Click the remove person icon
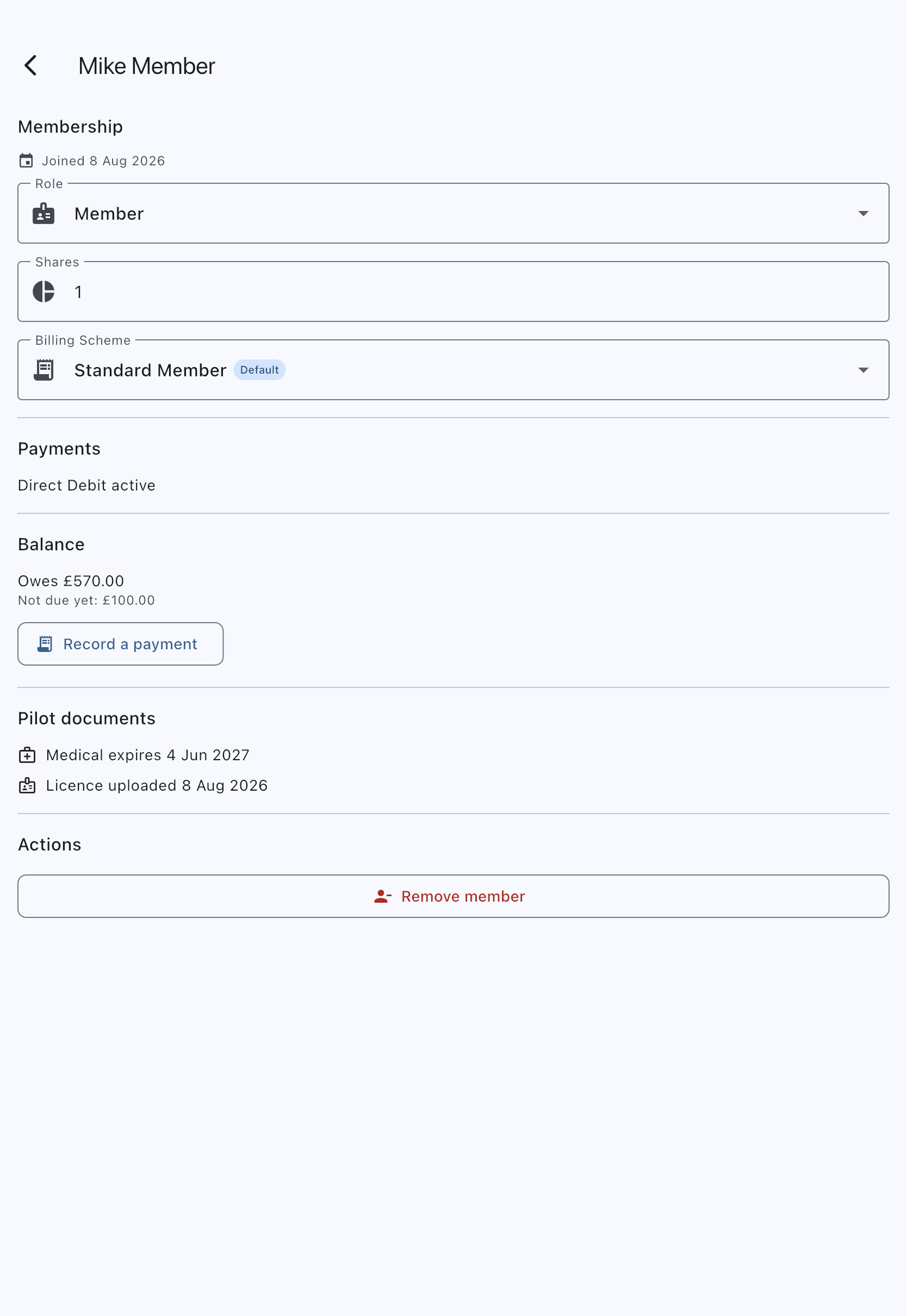This screenshot has height=1316, width=907. coord(382,896)
